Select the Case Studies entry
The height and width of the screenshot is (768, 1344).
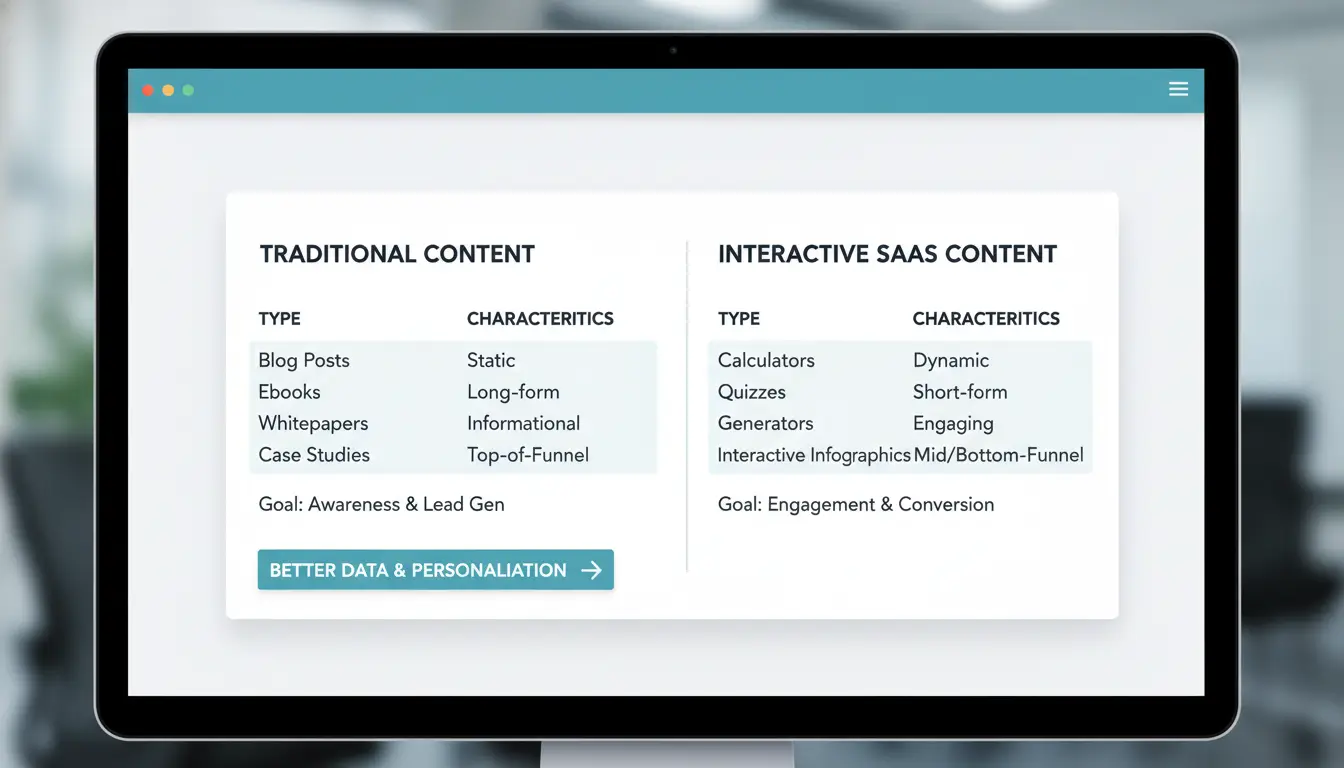[314, 455]
